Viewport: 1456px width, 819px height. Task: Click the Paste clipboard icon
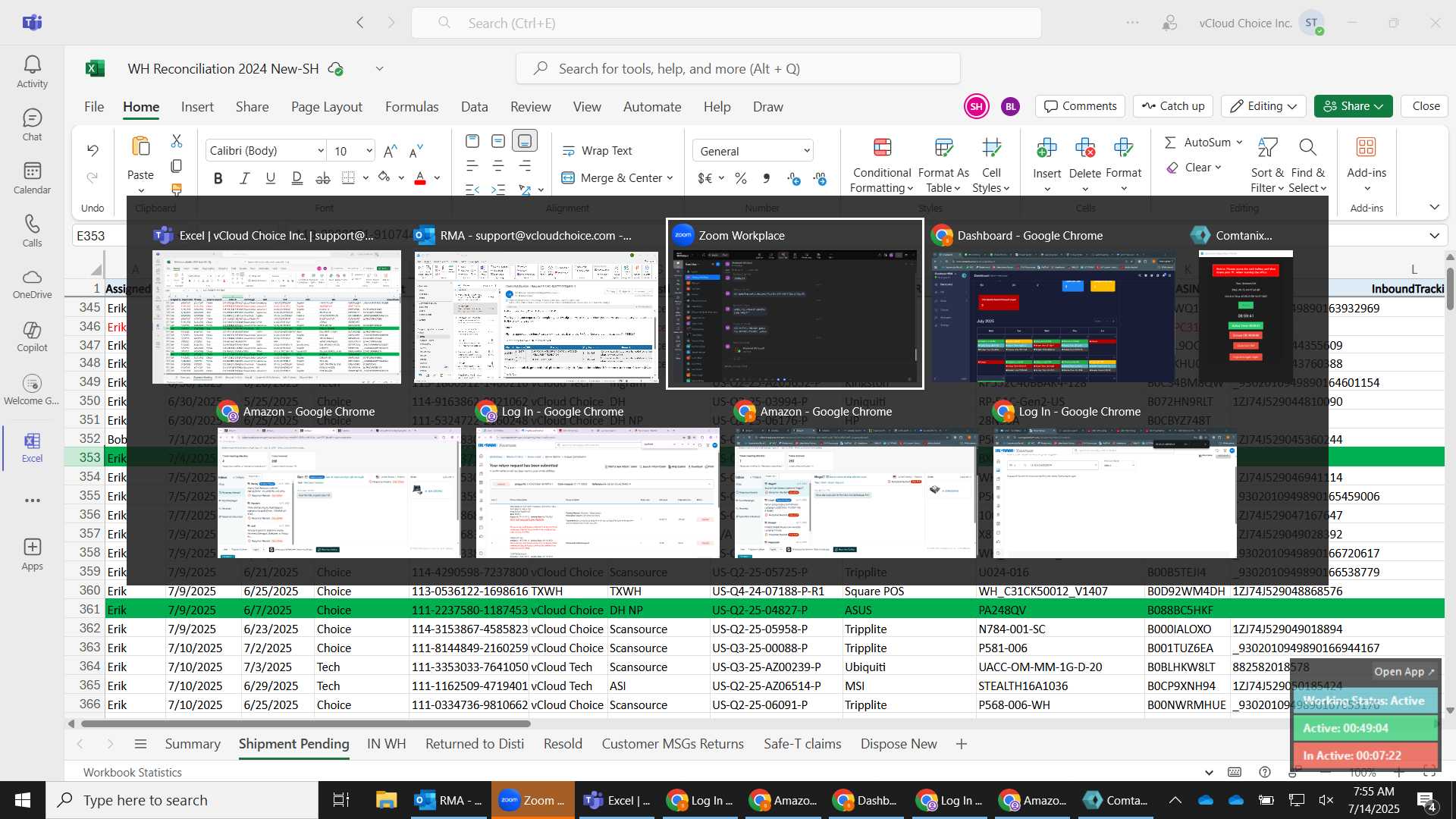pyautogui.click(x=140, y=146)
